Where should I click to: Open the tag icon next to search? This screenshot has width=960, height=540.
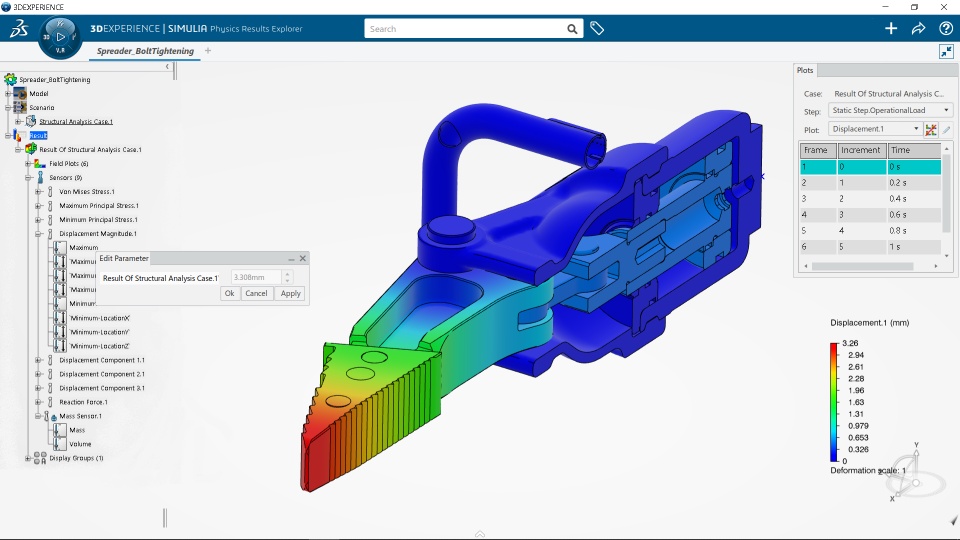597,28
